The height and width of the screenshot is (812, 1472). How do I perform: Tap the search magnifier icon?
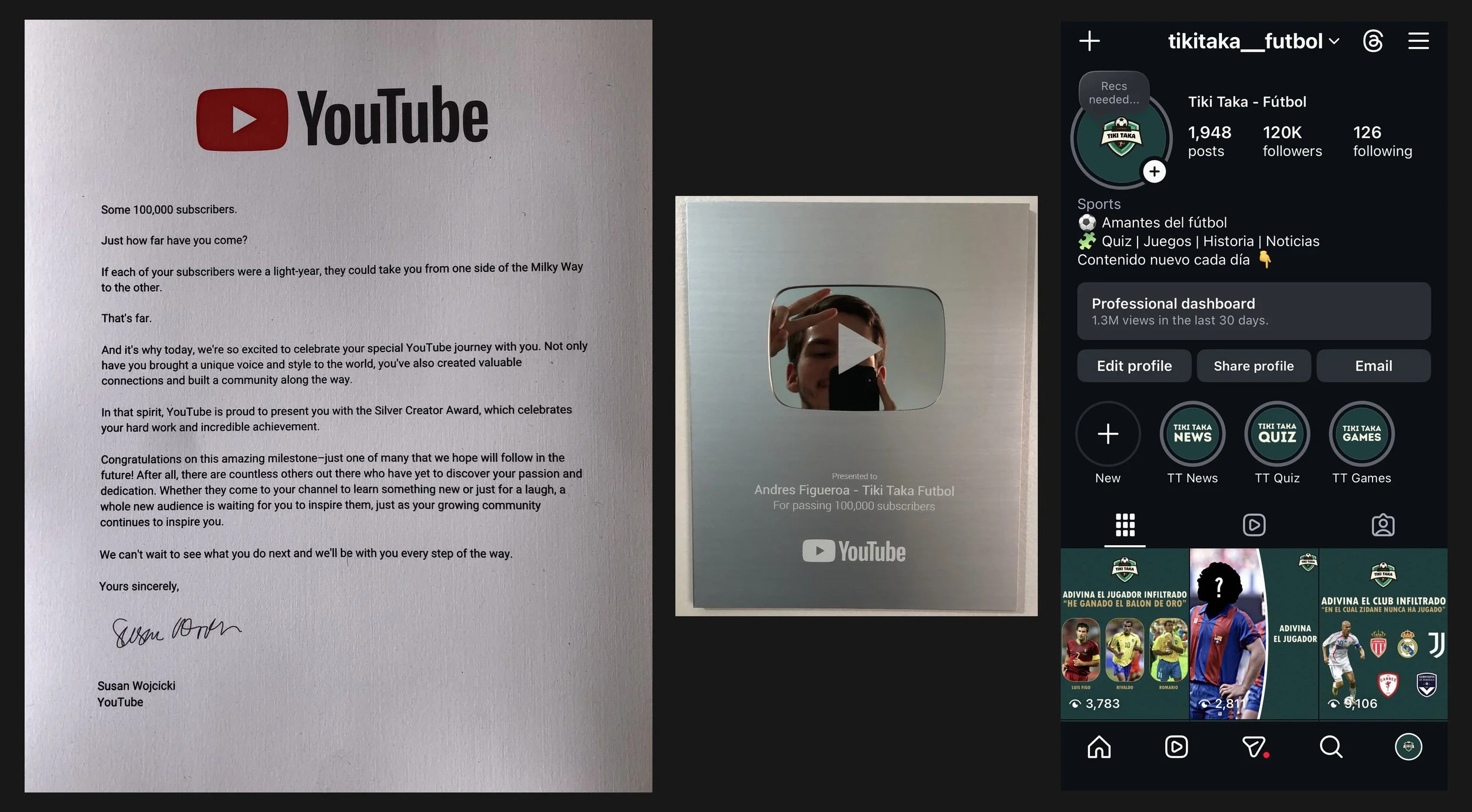(x=1331, y=747)
